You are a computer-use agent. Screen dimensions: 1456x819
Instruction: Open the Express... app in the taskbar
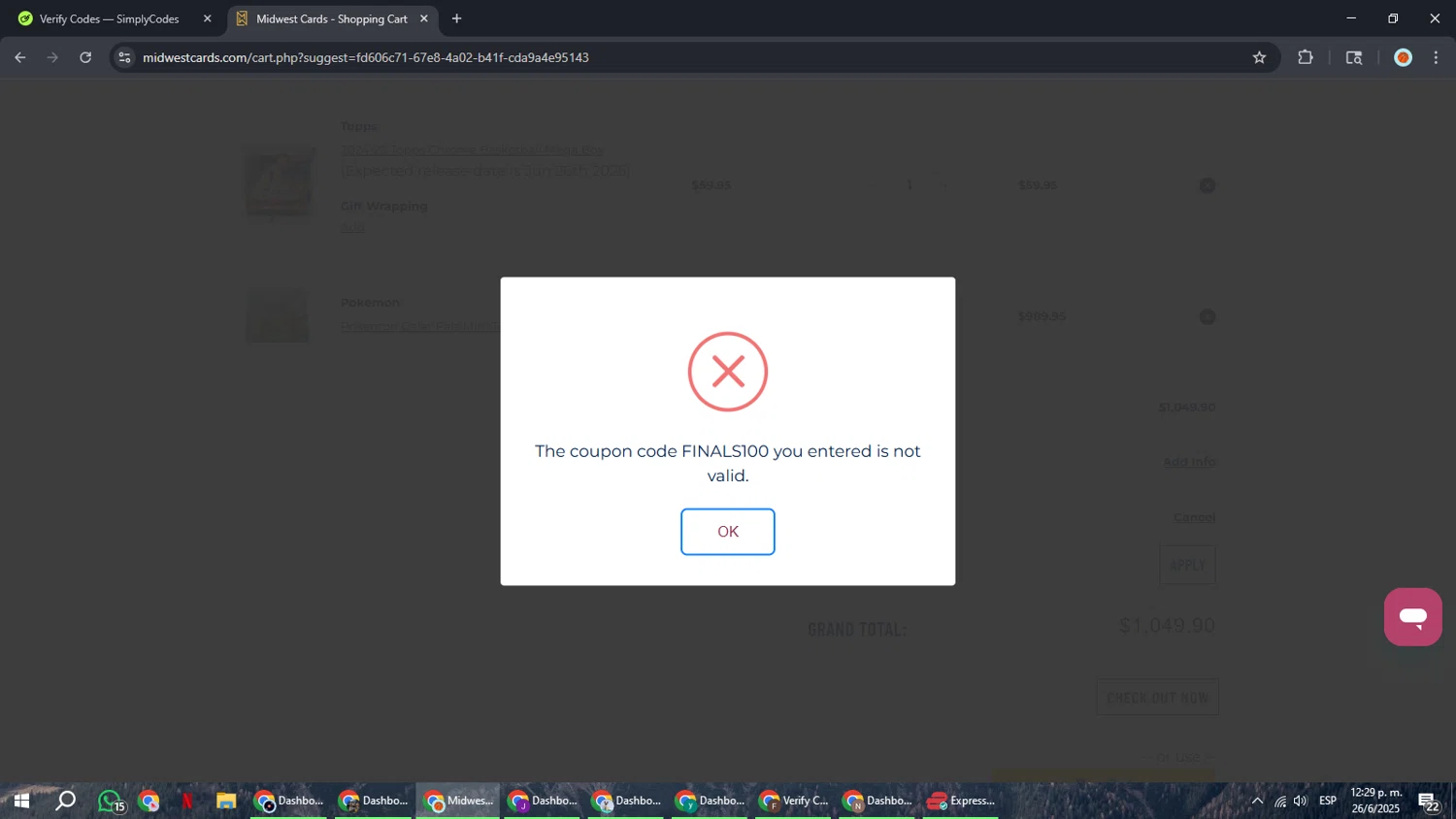pos(961,801)
